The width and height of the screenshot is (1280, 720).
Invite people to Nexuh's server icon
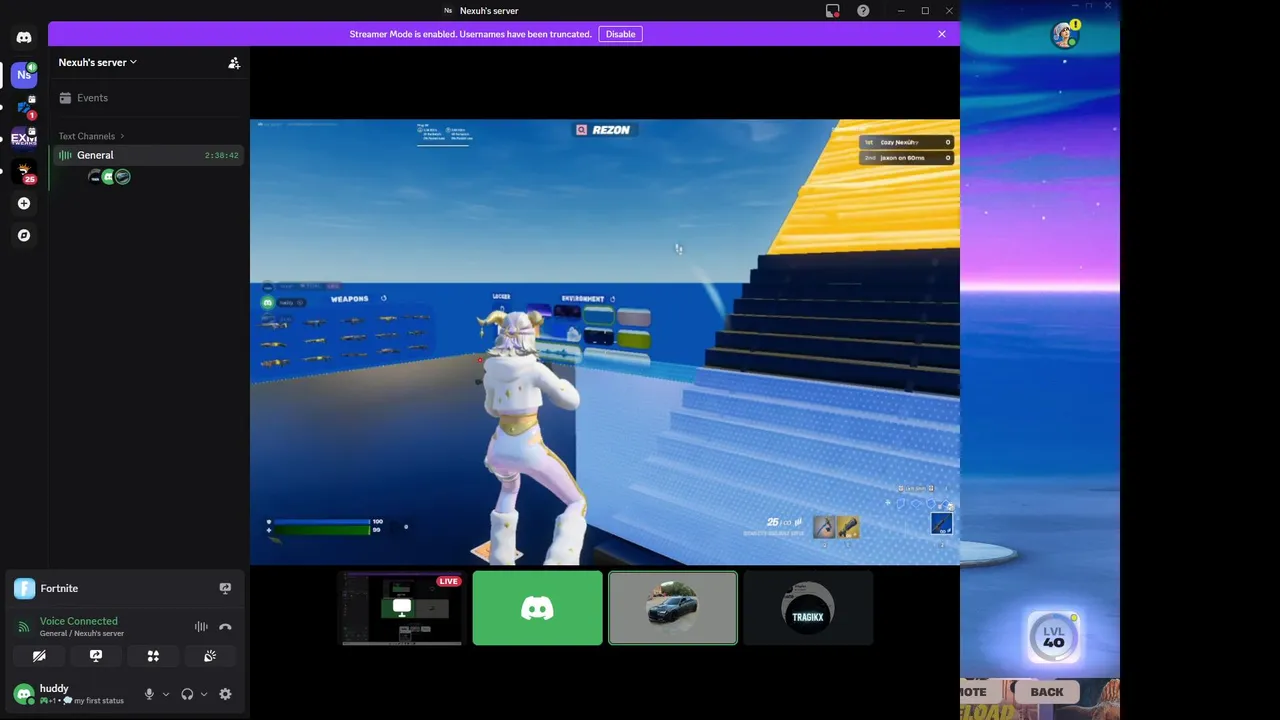(234, 62)
